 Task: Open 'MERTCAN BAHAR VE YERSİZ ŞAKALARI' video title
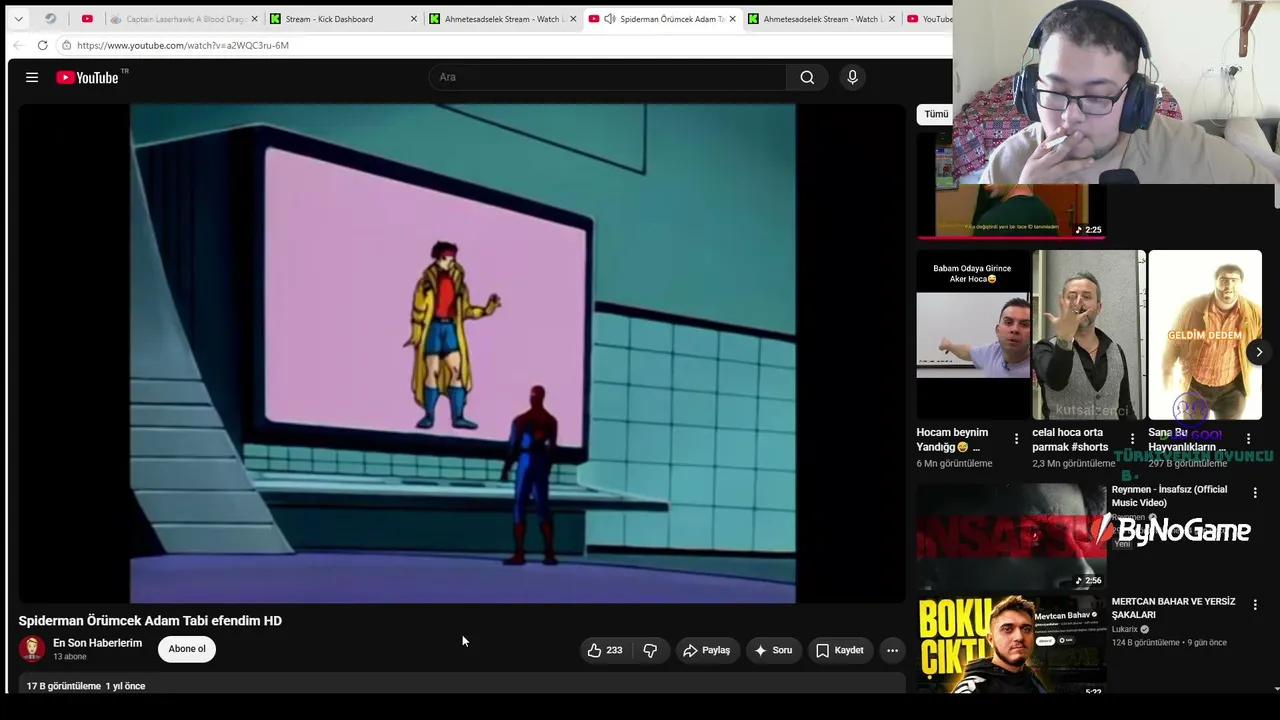pyautogui.click(x=1174, y=608)
